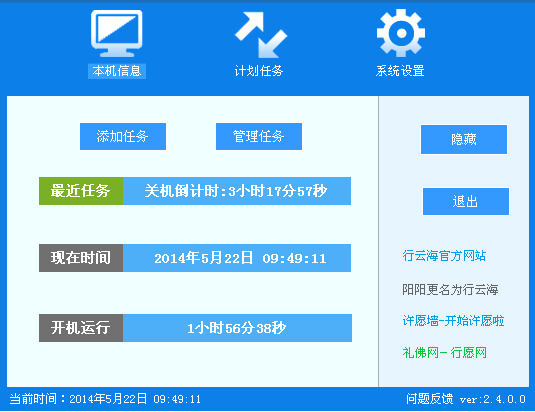
Task: Open the 管理任务 button
Action: tap(259, 136)
